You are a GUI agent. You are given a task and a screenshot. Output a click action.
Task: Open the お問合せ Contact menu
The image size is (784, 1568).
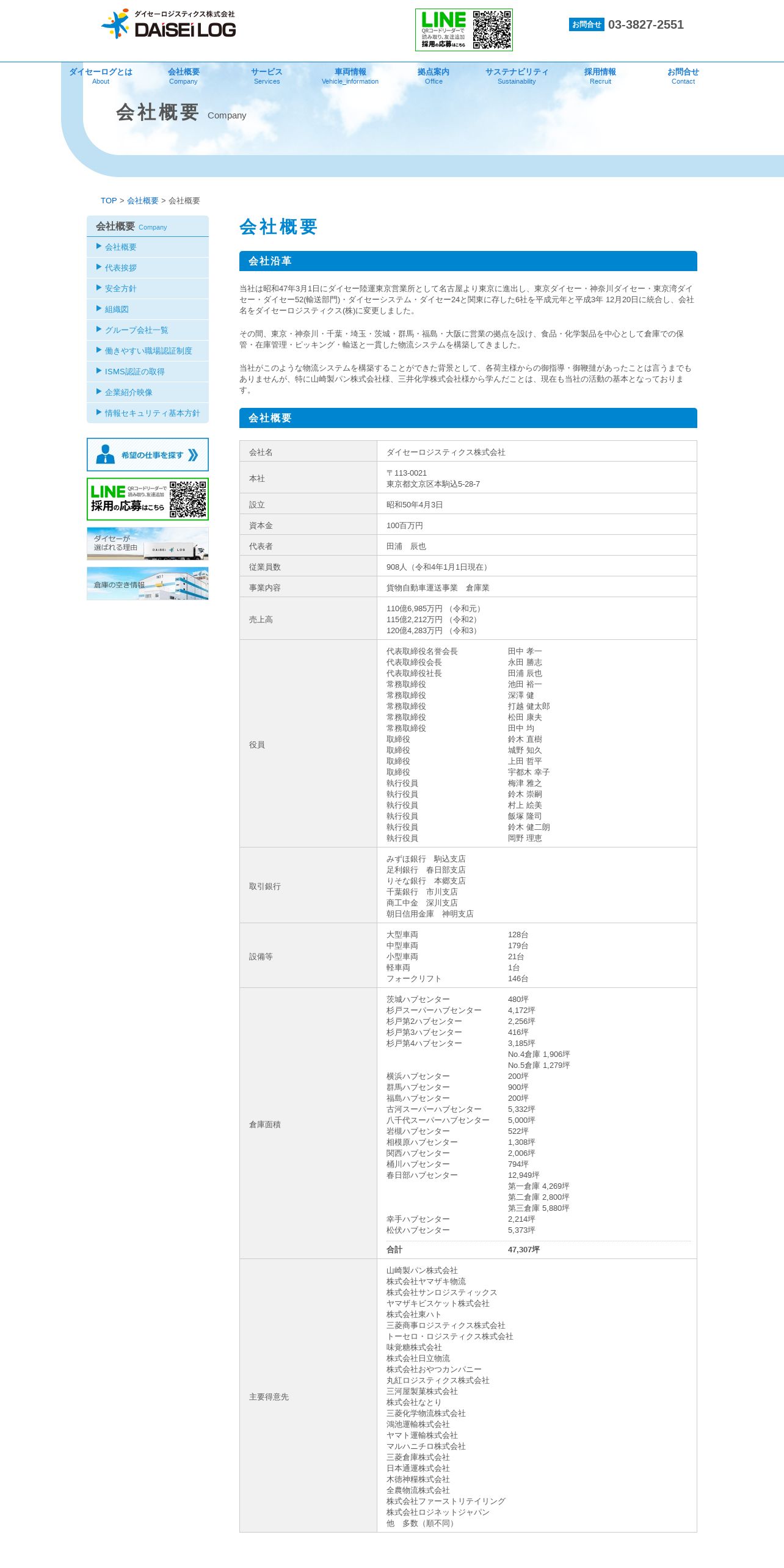click(683, 76)
